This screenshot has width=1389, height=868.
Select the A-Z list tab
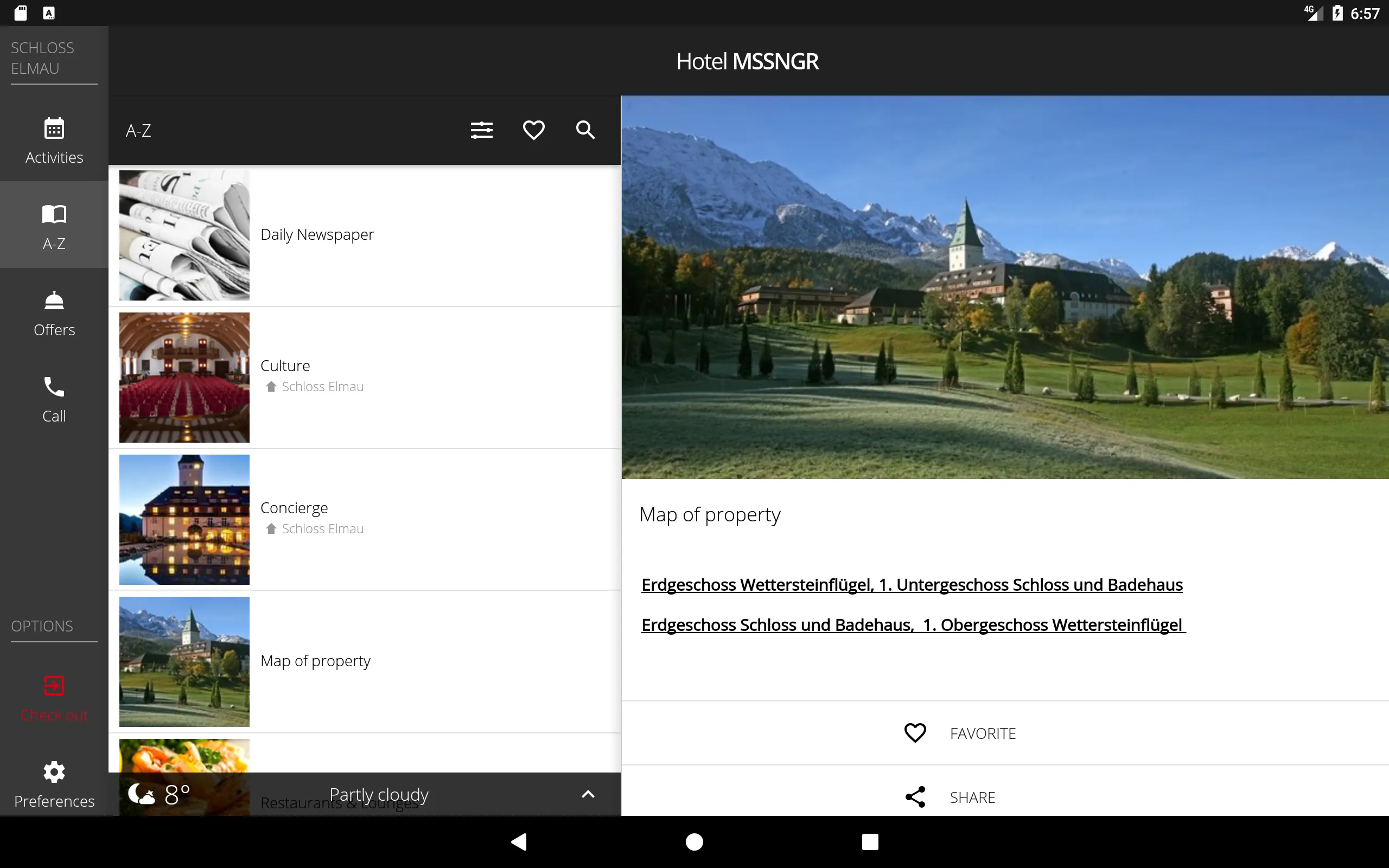[54, 225]
